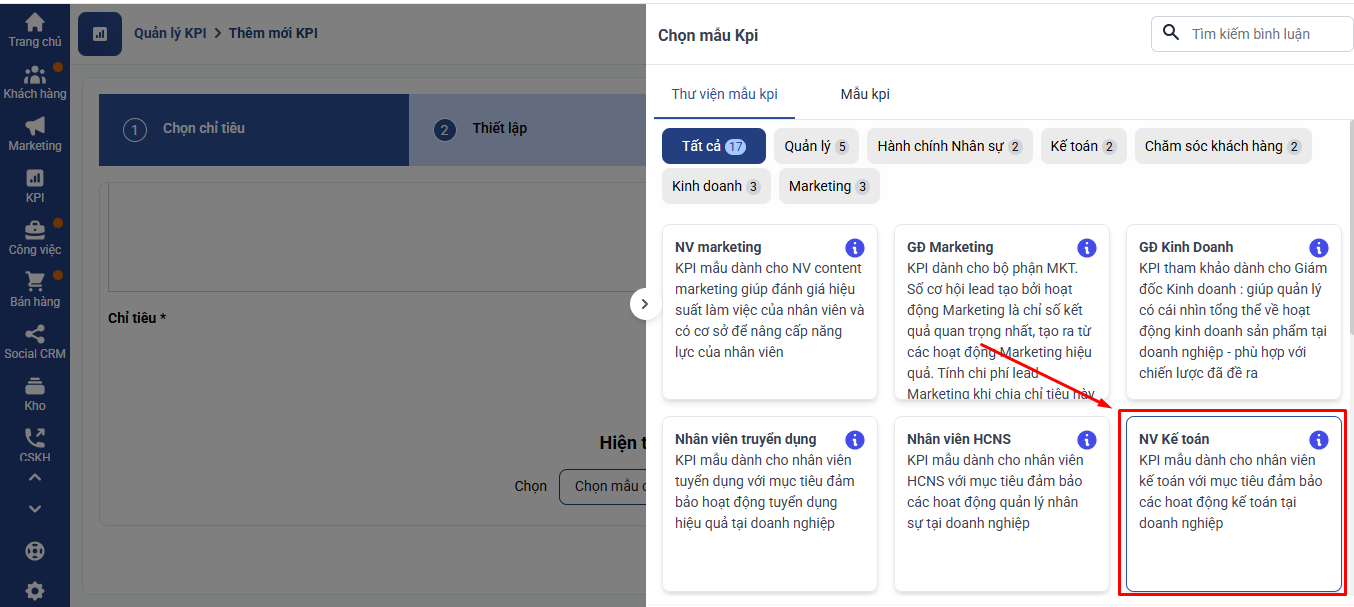Collapse template panel with round arrow button
This screenshot has height=607, width=1354.
coord(644,304)
